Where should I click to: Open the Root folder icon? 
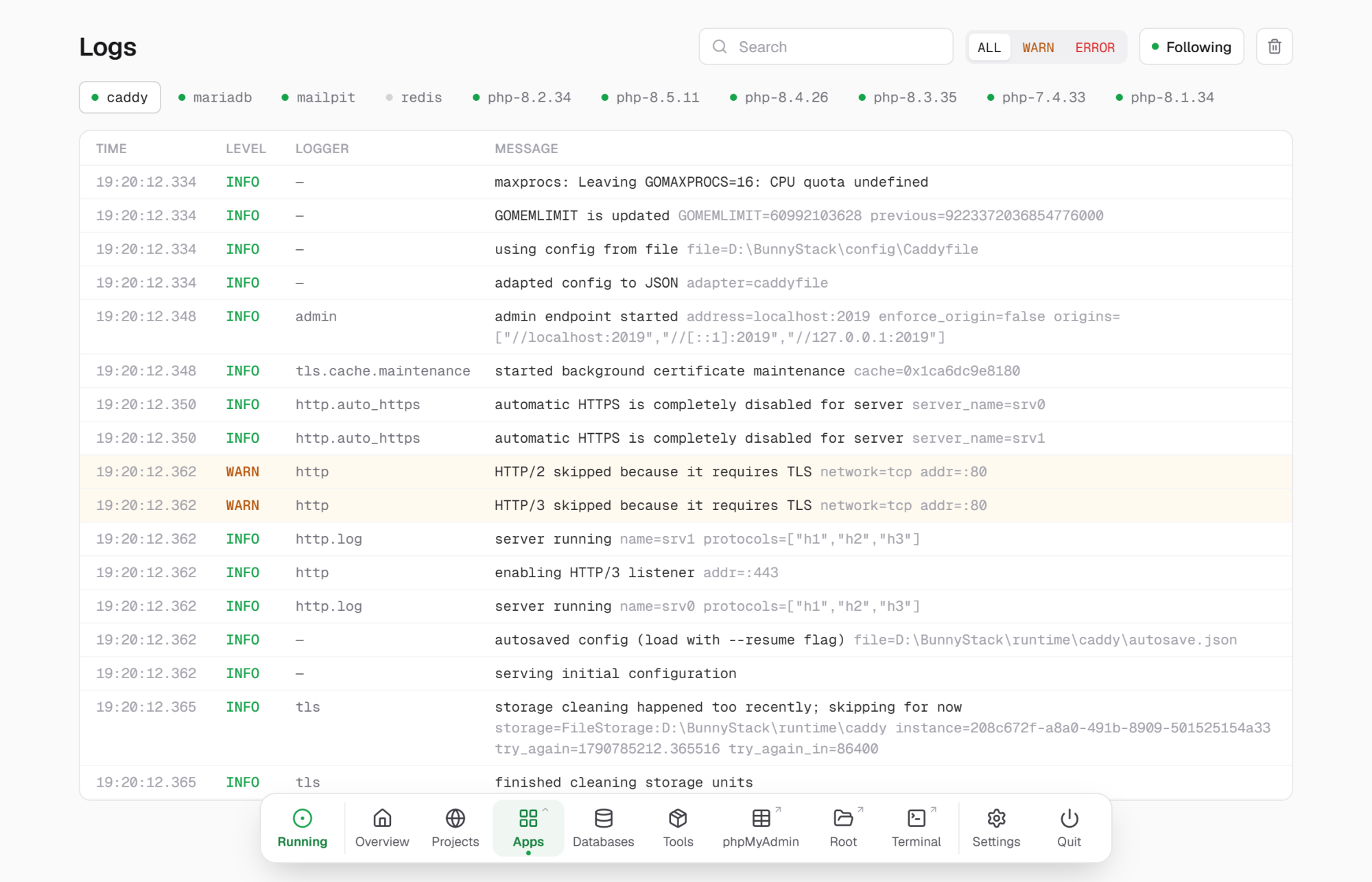click(x=843, y=817)
